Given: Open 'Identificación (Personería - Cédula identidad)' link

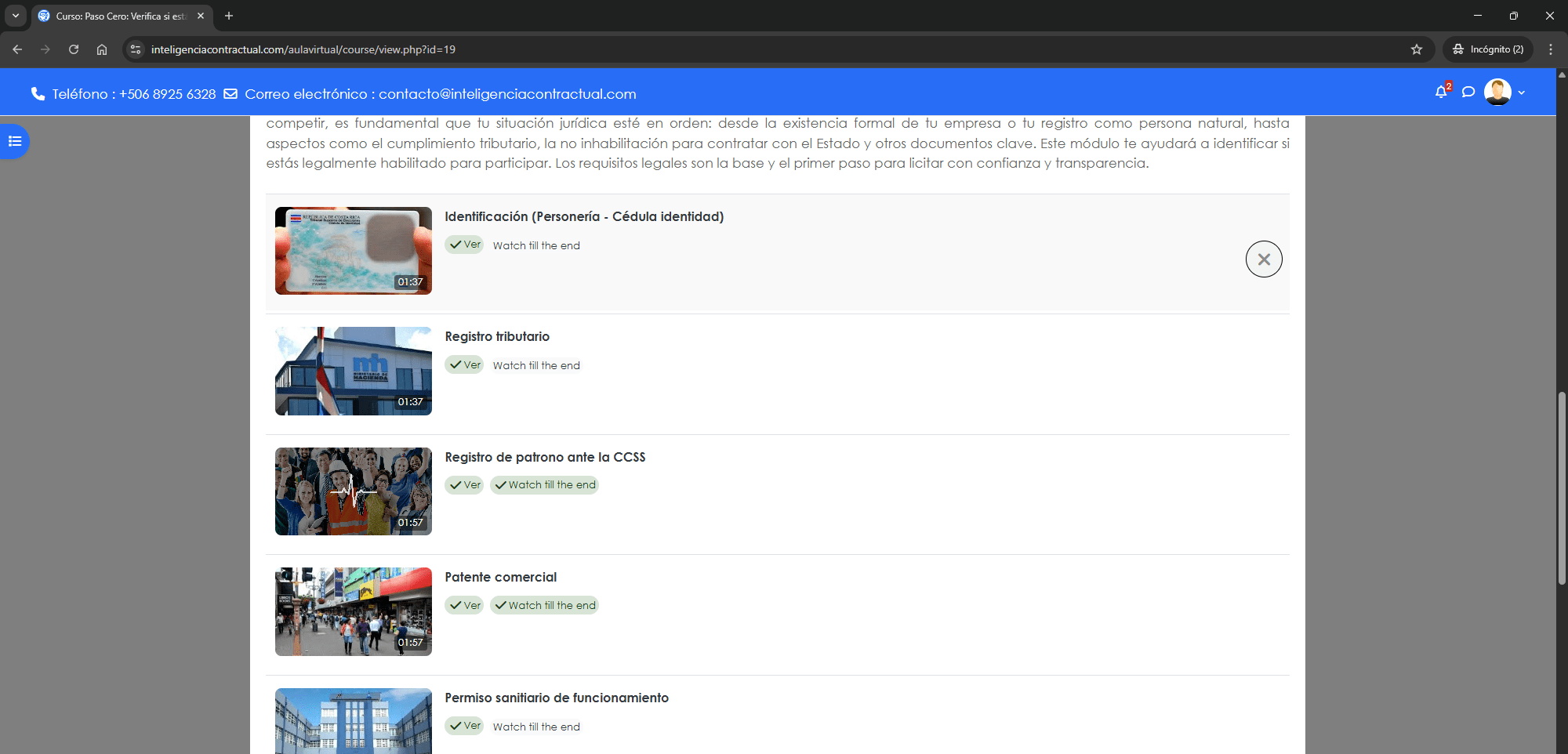Looking at the screenshot, I should click(x=583, y=216).
